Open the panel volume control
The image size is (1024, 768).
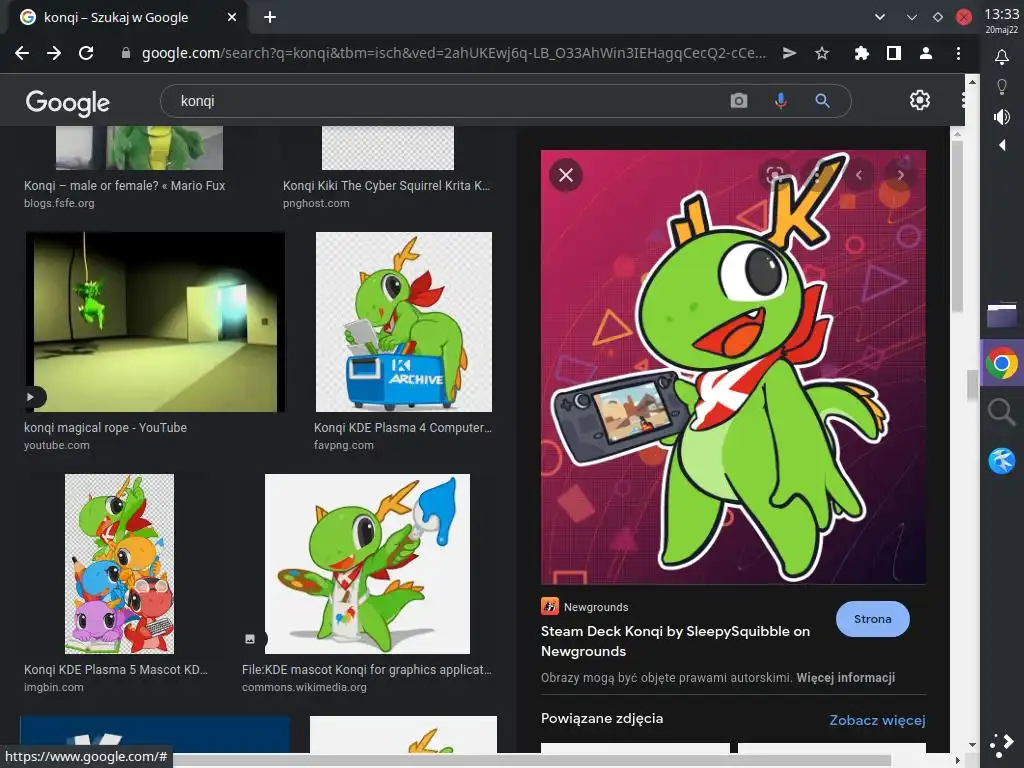(x=1002, y=117)
